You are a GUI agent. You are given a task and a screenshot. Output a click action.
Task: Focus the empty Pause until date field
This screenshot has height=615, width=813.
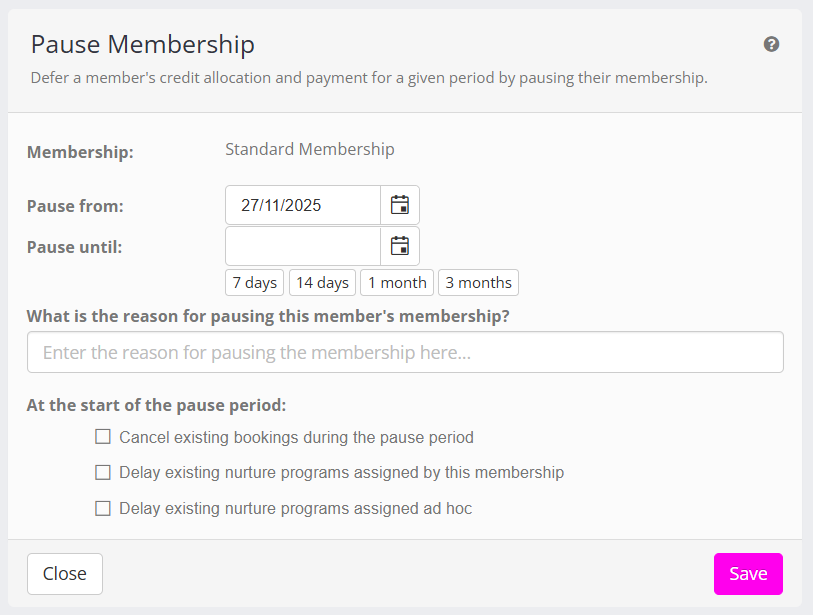303,246
